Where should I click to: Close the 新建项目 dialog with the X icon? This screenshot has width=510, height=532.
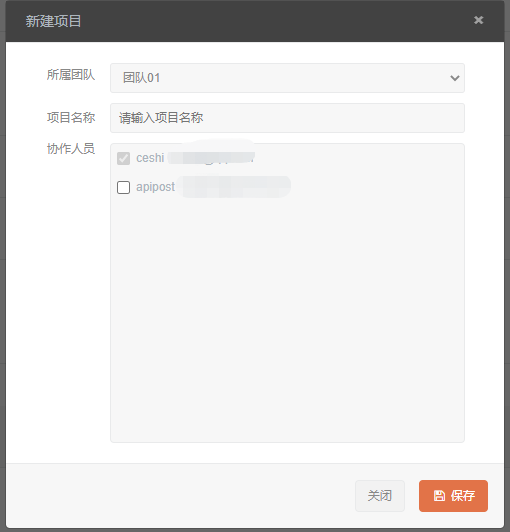(478, 20)
